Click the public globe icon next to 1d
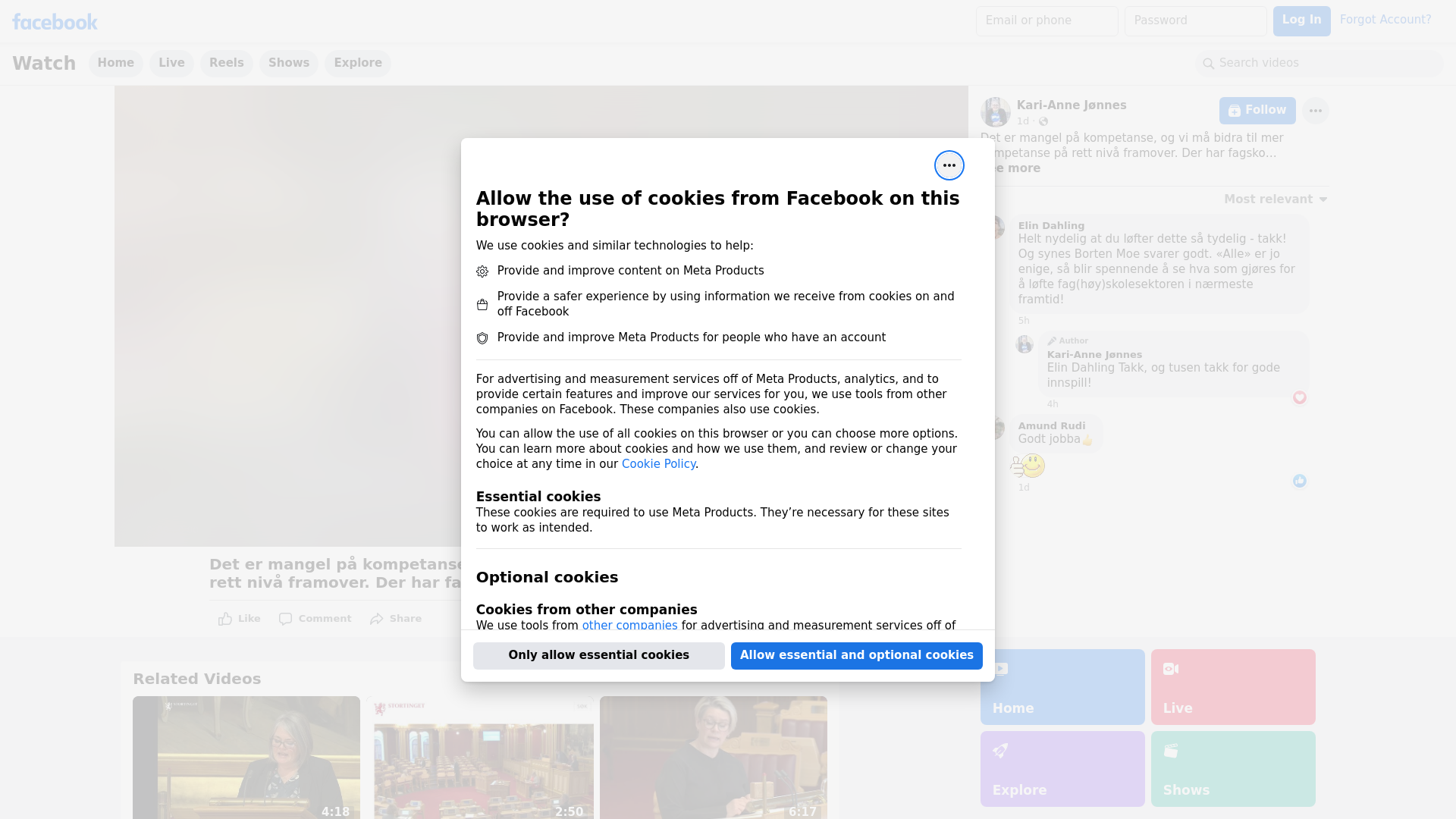Image resolution: width=1456 pixels, height=819 pixels. [1043, 121]
